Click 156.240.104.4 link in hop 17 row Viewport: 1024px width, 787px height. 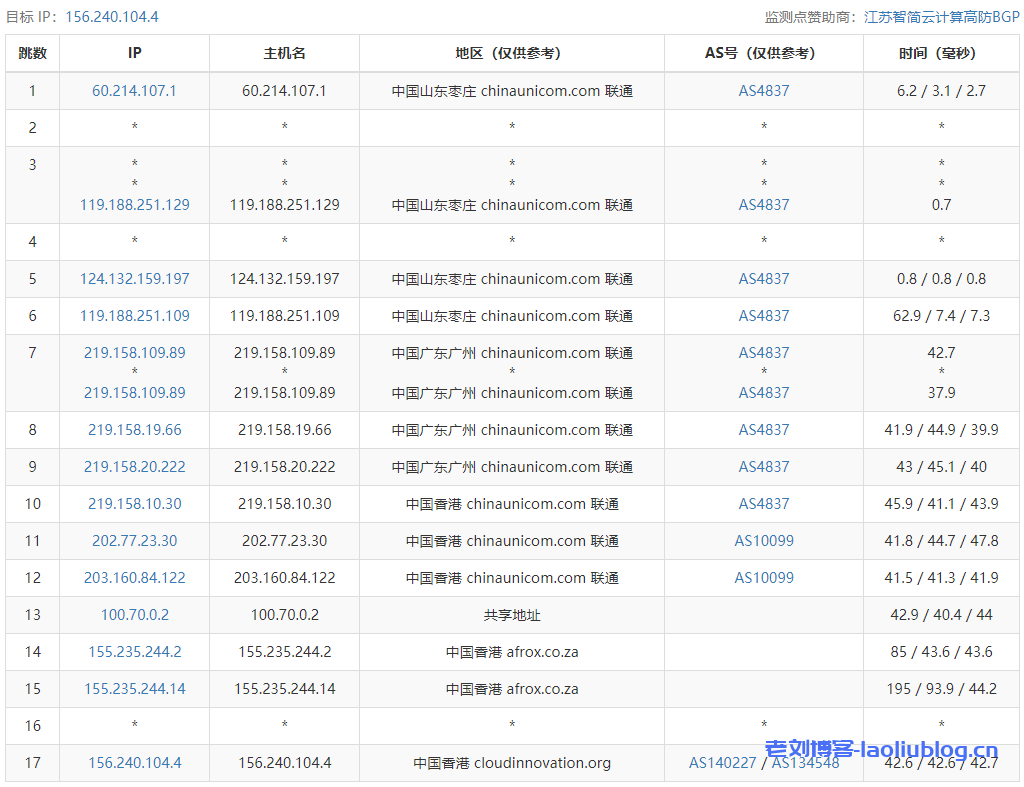[x=134, y=763]
